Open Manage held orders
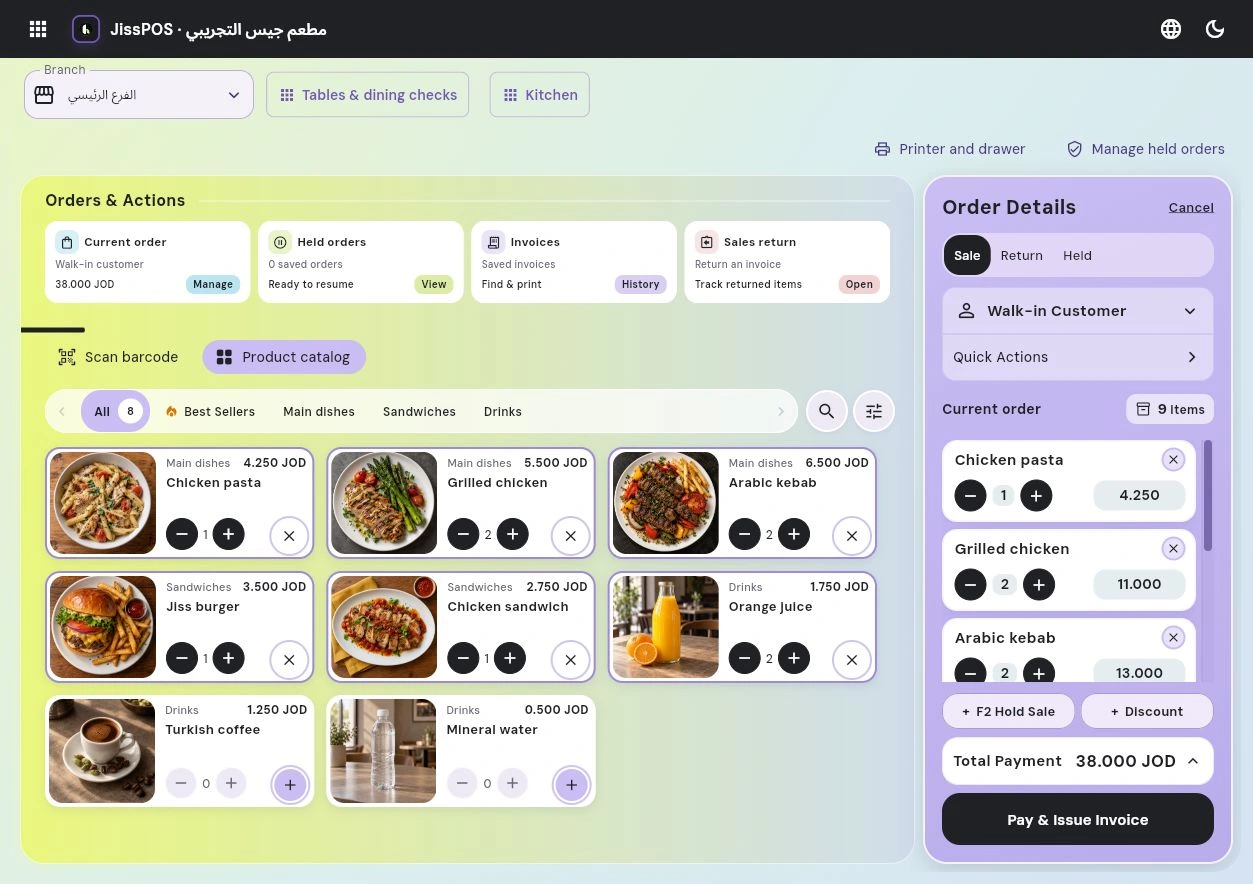Image resolution: width=1253 pixels, height=884 pixels. tap(1146, 149)
